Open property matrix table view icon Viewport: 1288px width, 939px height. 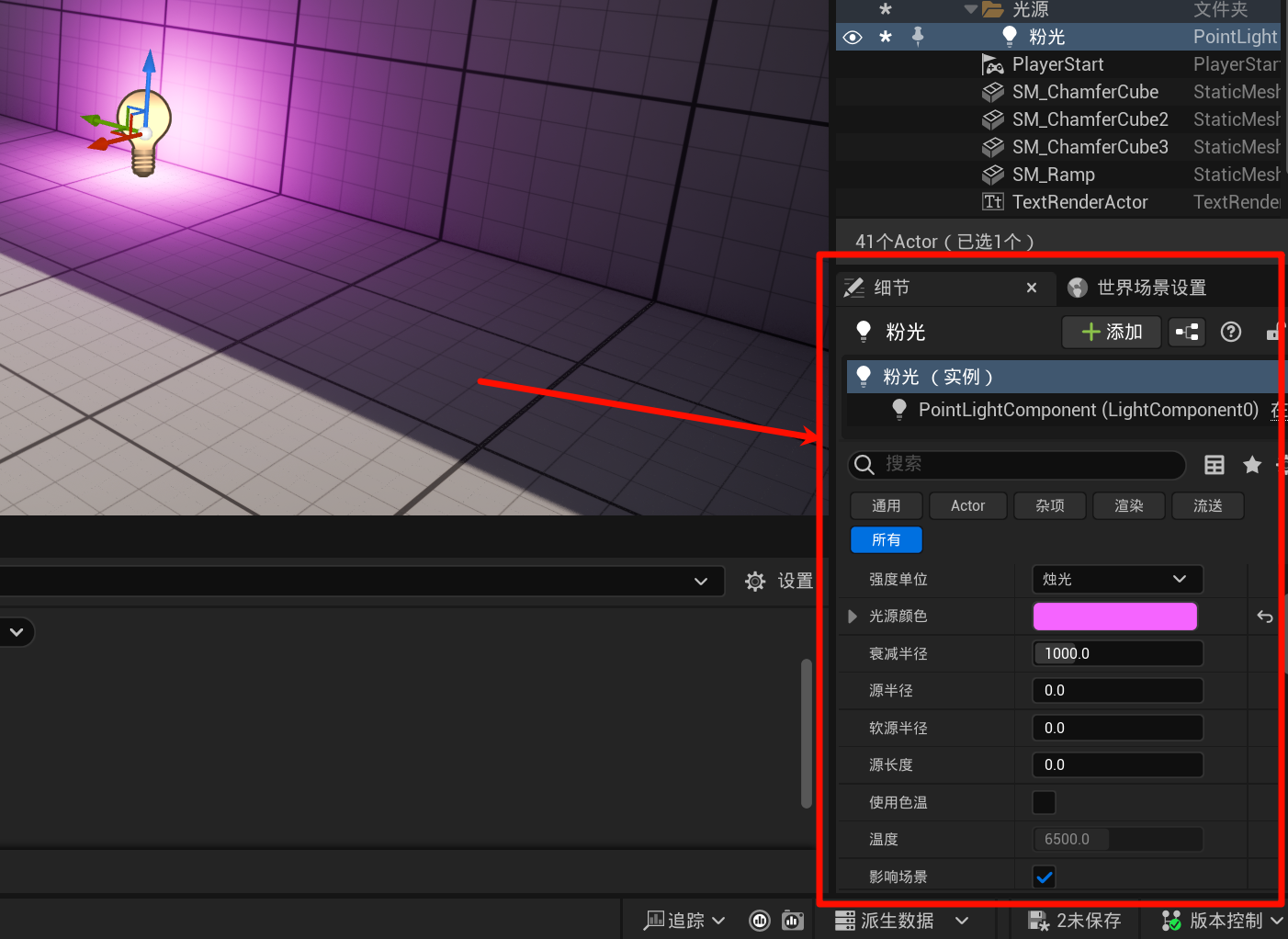1215,465
